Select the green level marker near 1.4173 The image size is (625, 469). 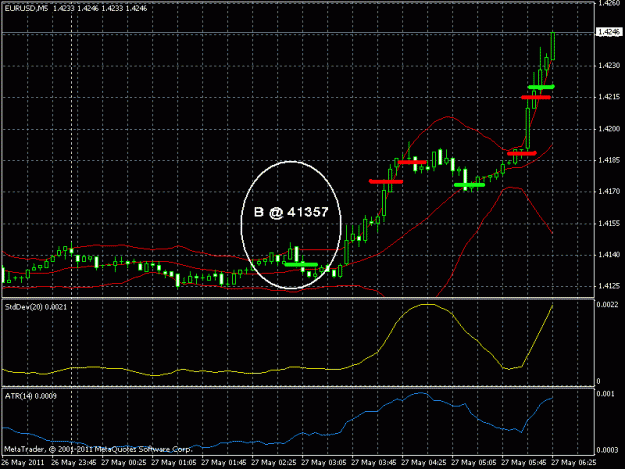tap(470, 185)
